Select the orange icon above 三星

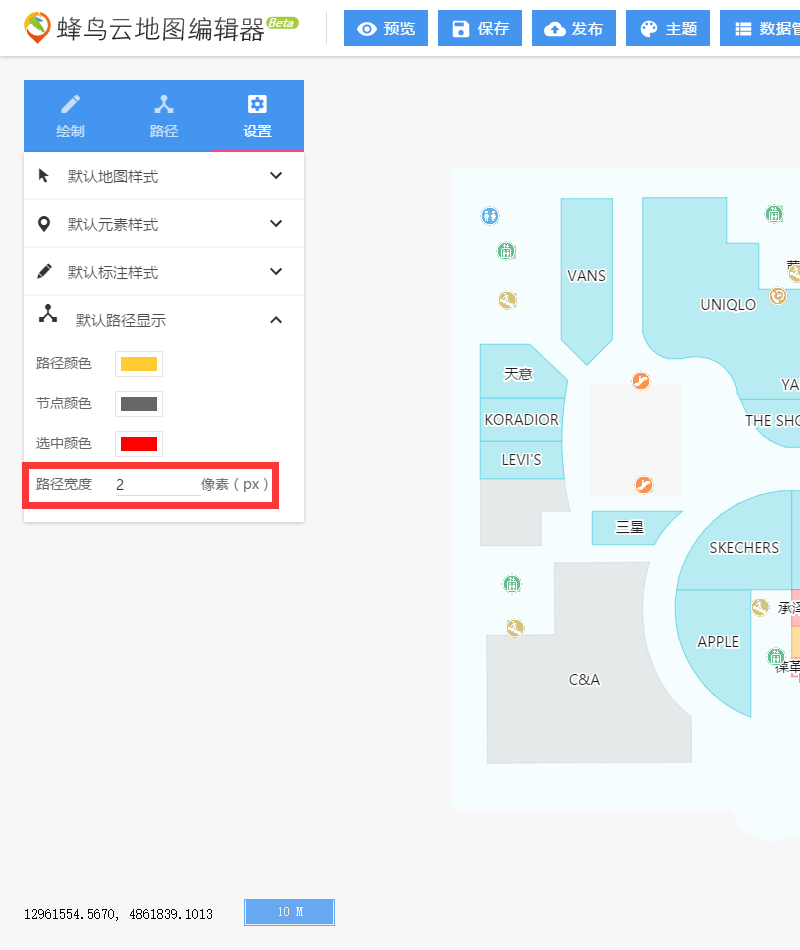(644, 485)
